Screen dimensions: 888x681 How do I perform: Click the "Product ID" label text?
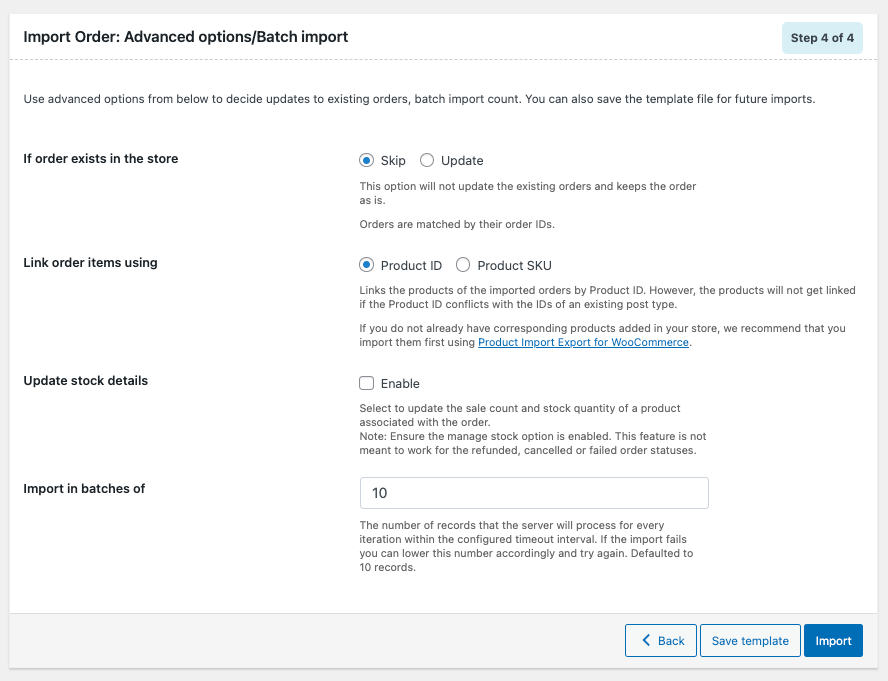[x=411, y=265]
